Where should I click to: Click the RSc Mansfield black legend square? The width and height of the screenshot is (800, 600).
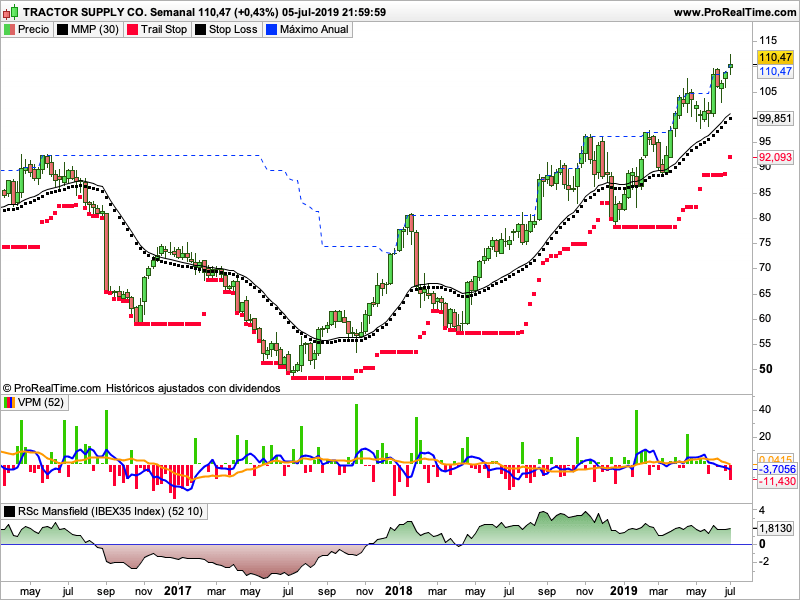point(10,511)
